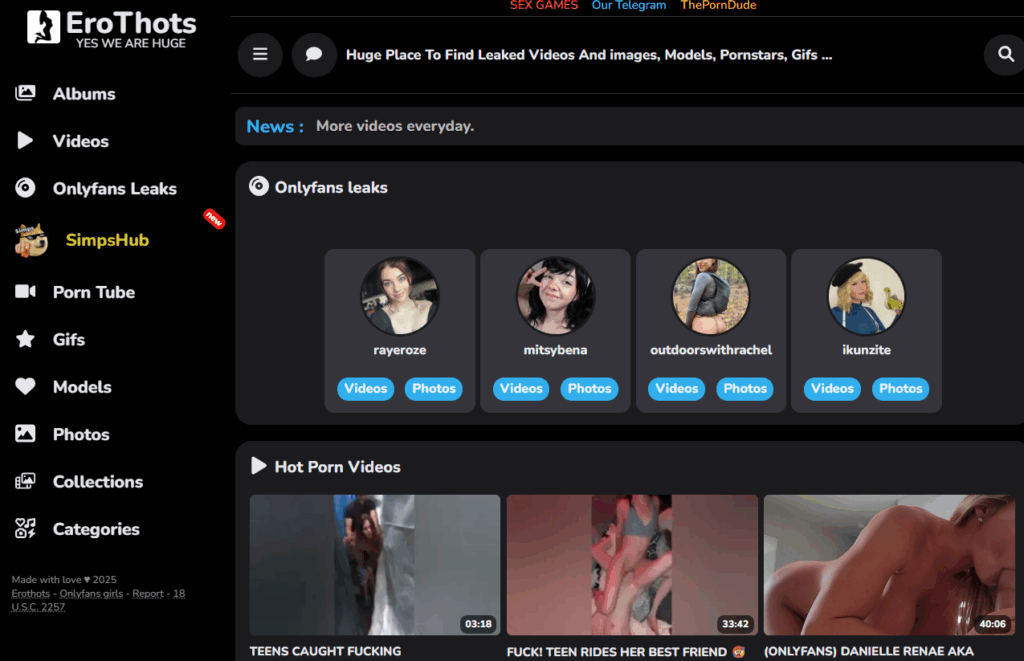
Task: Open the video thumbnail with 33:42 duration
Action: click(x=632, y=565)
